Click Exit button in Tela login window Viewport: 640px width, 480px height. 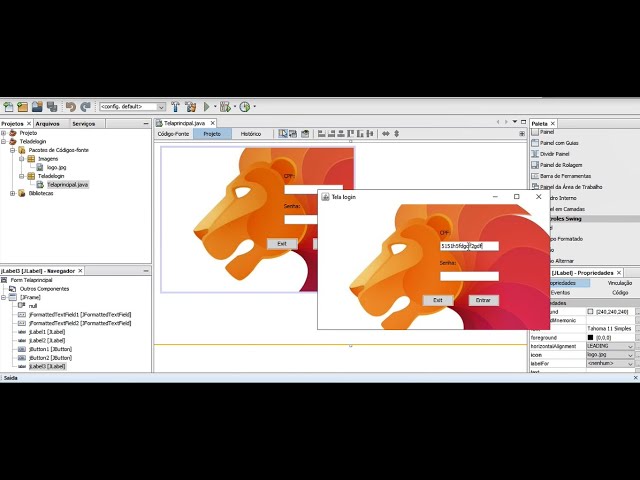[x=438, y=300]
